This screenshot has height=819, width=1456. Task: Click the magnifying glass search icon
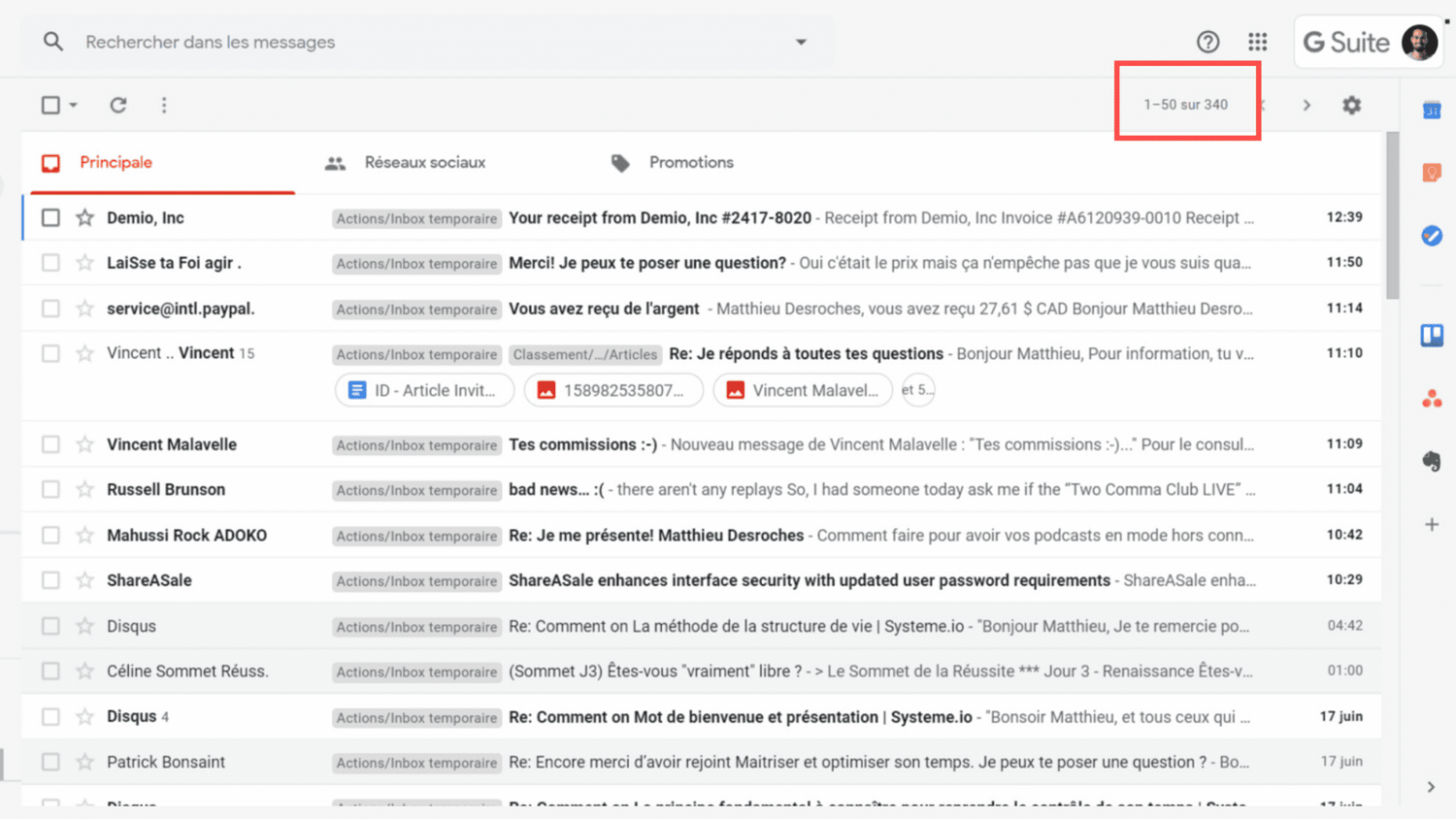53,42
